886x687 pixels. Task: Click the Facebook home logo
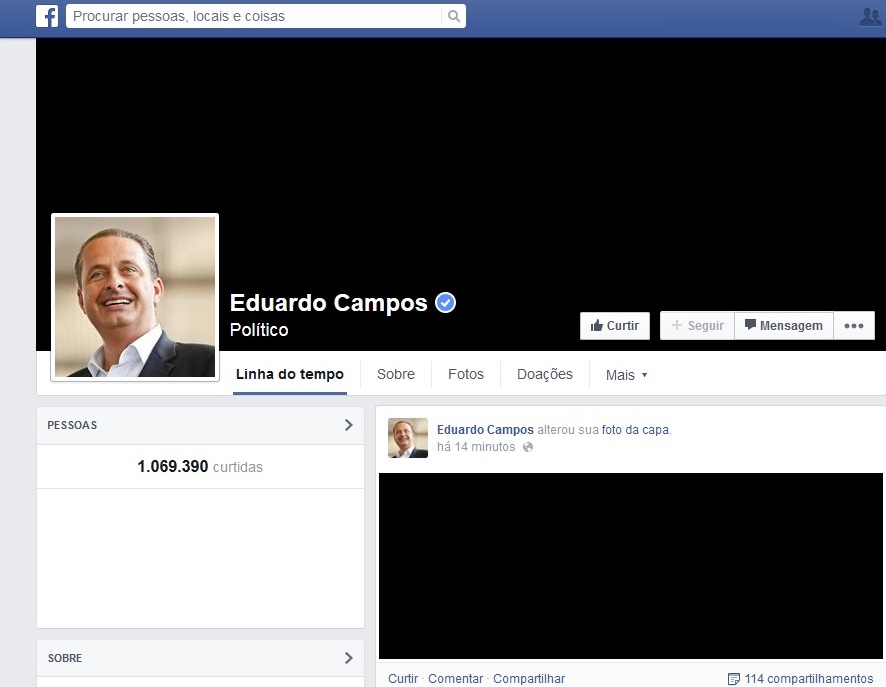47,17
